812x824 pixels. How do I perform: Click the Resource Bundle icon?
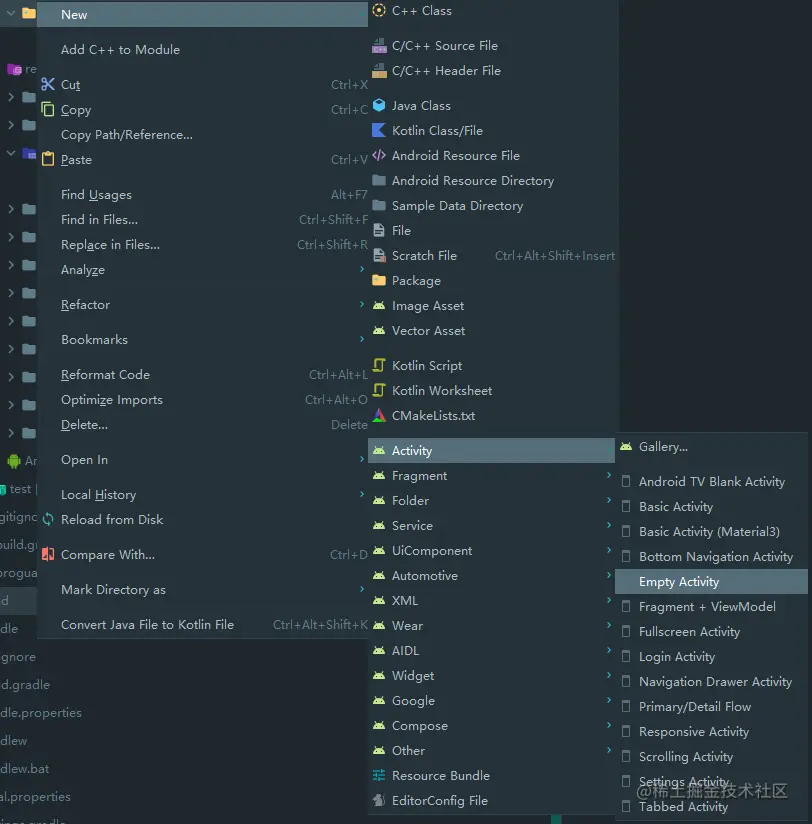pos(379,775)
